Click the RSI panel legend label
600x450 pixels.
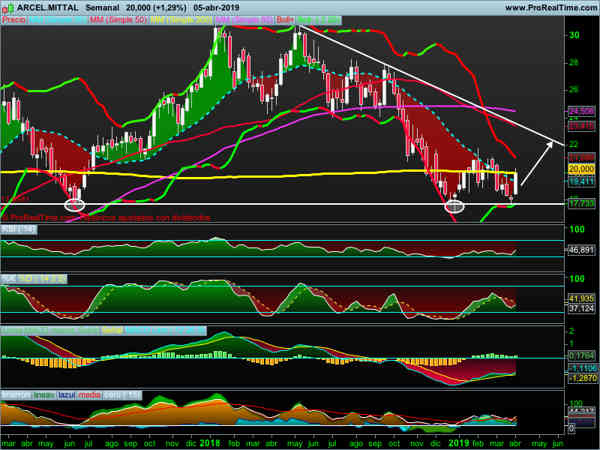coord(19,230)
